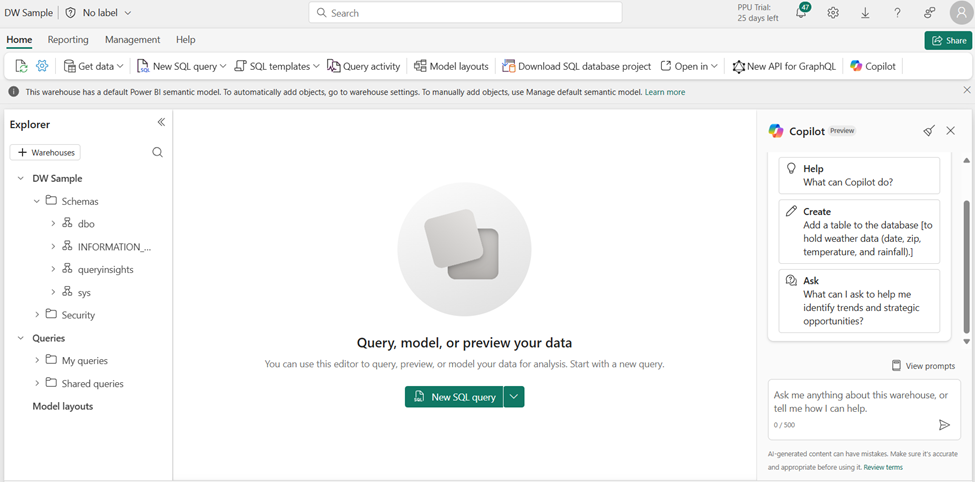Image resolution: width=975 pixels, height=482 pixels.
Task: Expand the dbo schema
Action: point(53,223)
